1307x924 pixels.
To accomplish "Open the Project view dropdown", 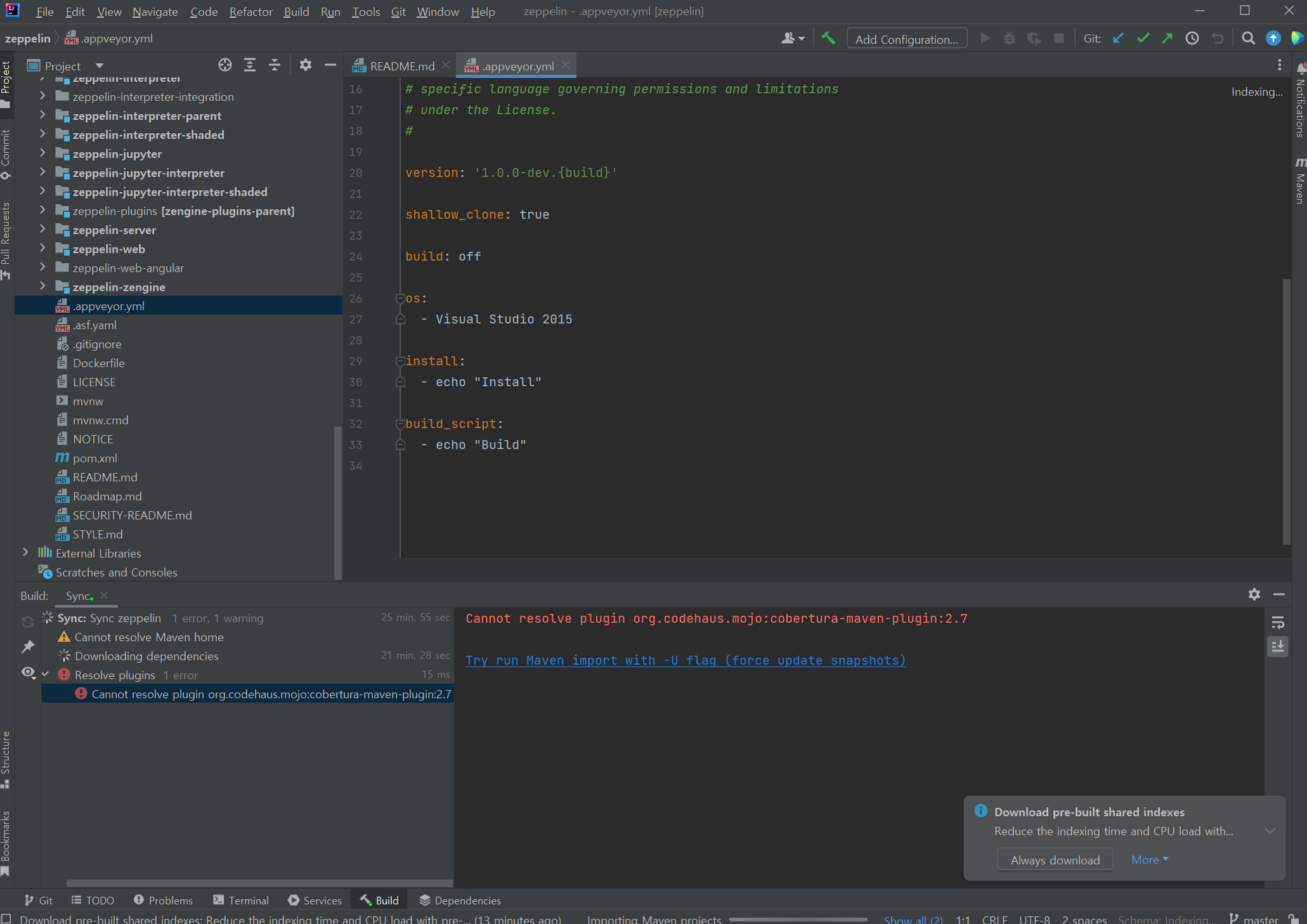I will tap(100, 66).
